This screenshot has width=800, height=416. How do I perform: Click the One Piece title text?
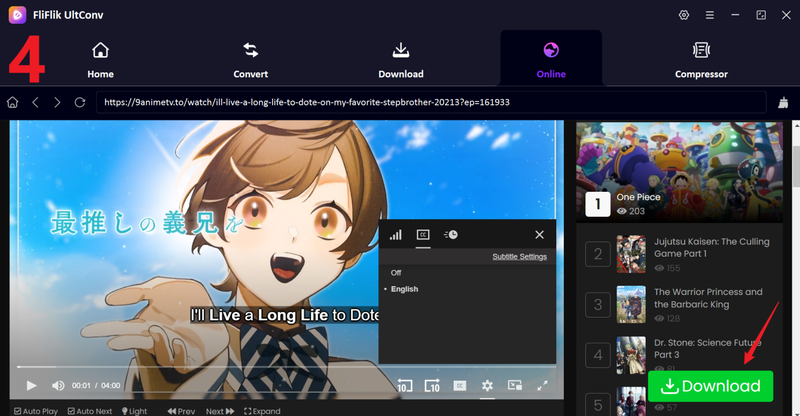click(638, 197)
